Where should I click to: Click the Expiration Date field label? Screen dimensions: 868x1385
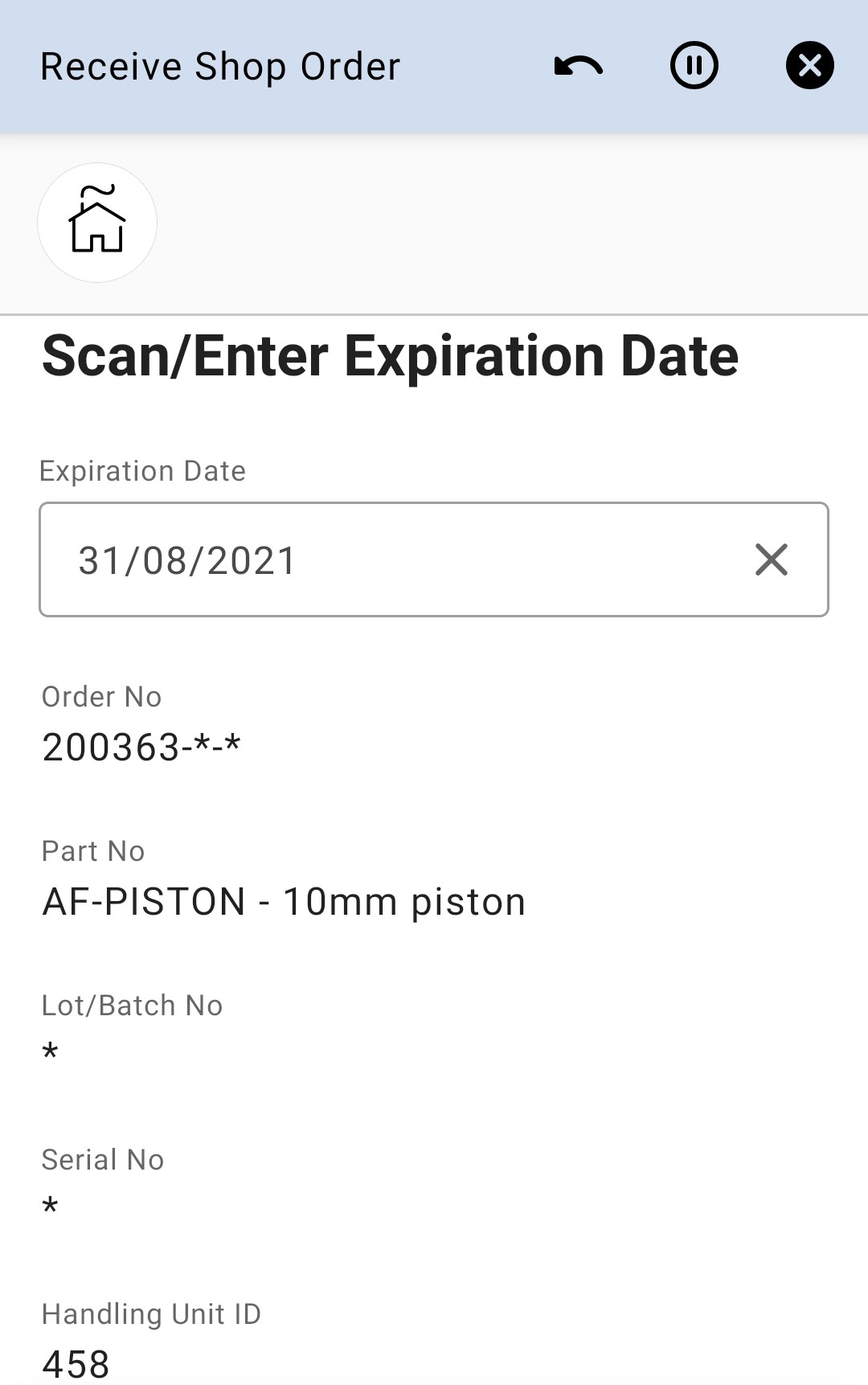143,471
